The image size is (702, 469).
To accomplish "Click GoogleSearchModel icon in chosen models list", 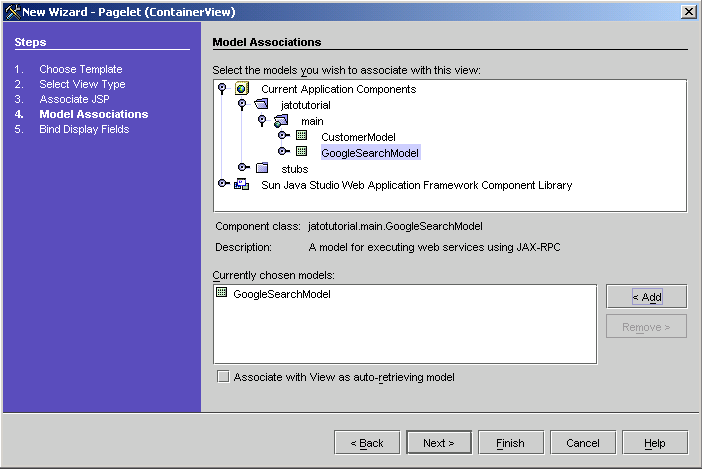I will coord(222,293).
